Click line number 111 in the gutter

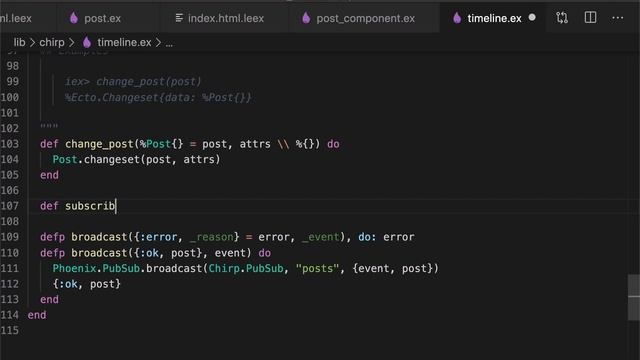click(x=10, y=269)
